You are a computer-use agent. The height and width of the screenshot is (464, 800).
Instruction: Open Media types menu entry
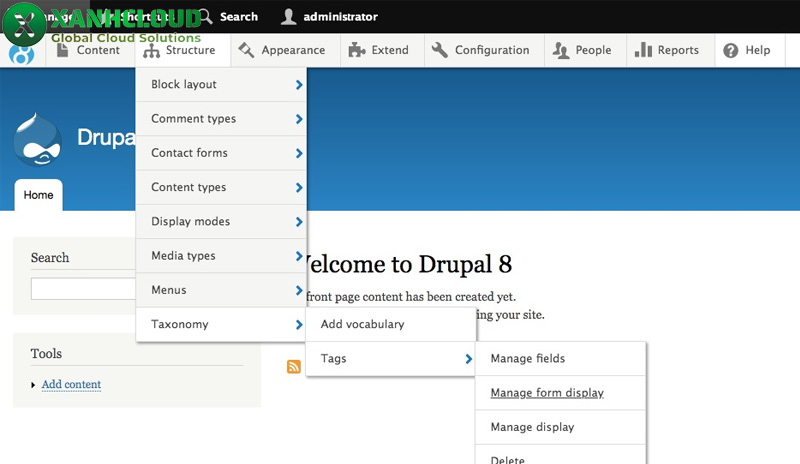point(221,256)
